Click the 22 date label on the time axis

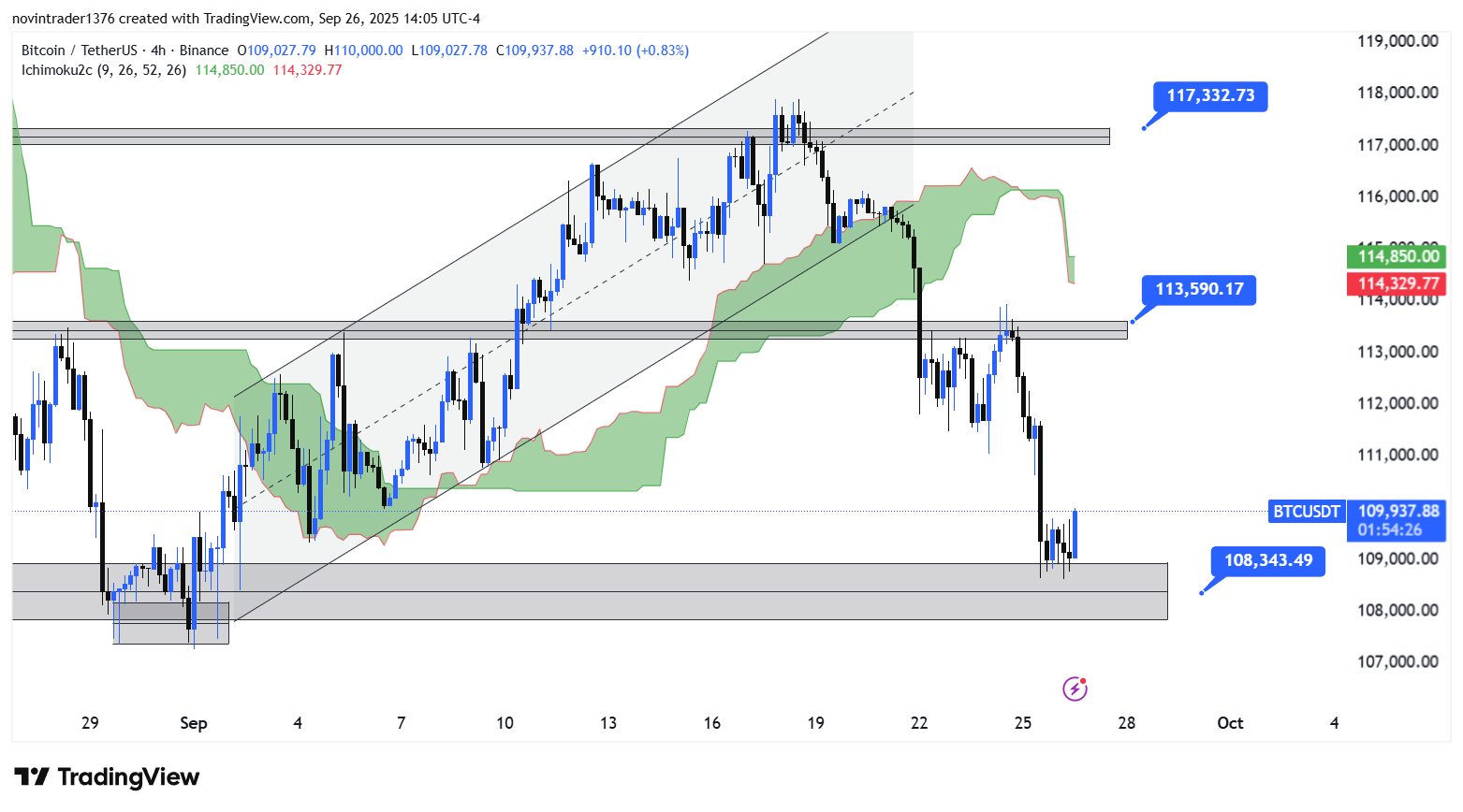tap(919, 723)
